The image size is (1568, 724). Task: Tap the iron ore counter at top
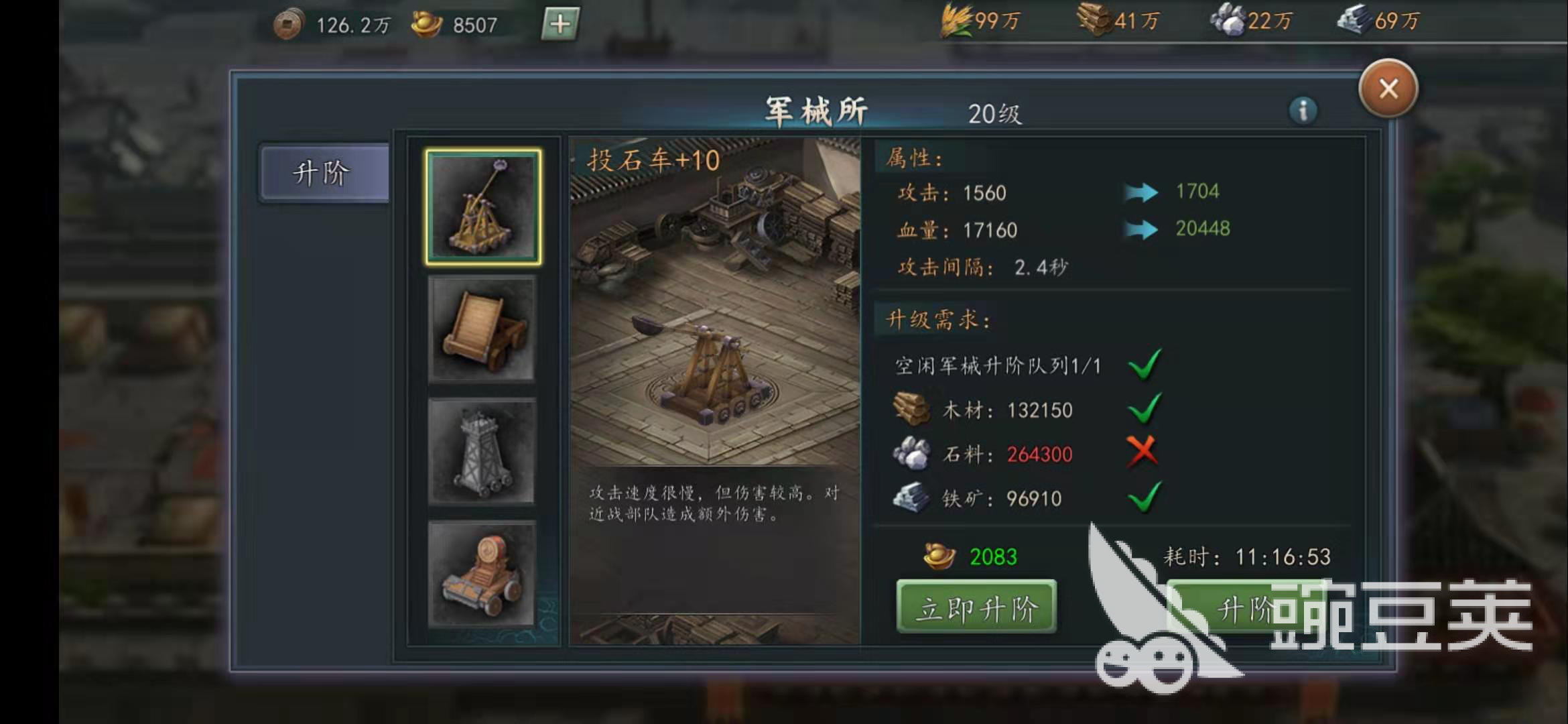1378,20
